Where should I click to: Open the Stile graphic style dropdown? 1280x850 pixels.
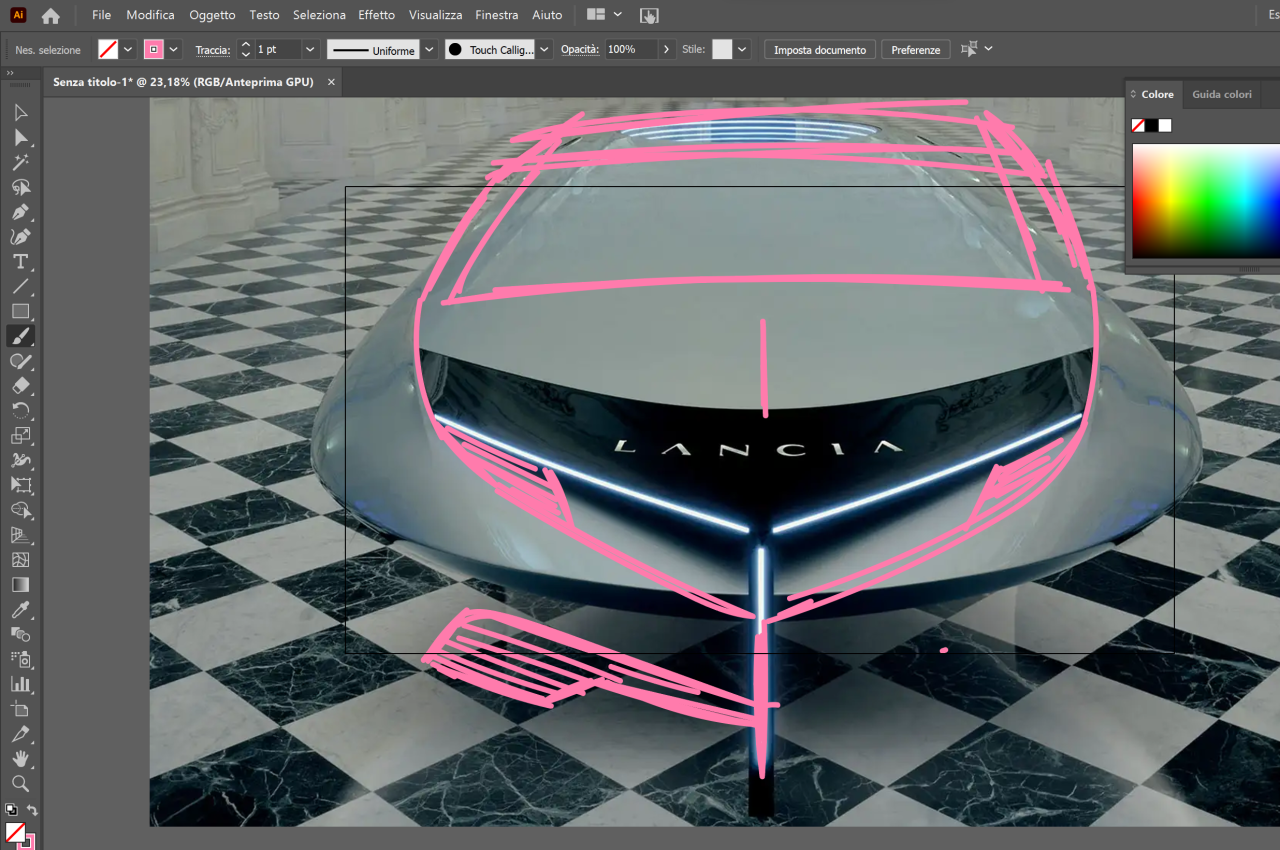[742, 49]
